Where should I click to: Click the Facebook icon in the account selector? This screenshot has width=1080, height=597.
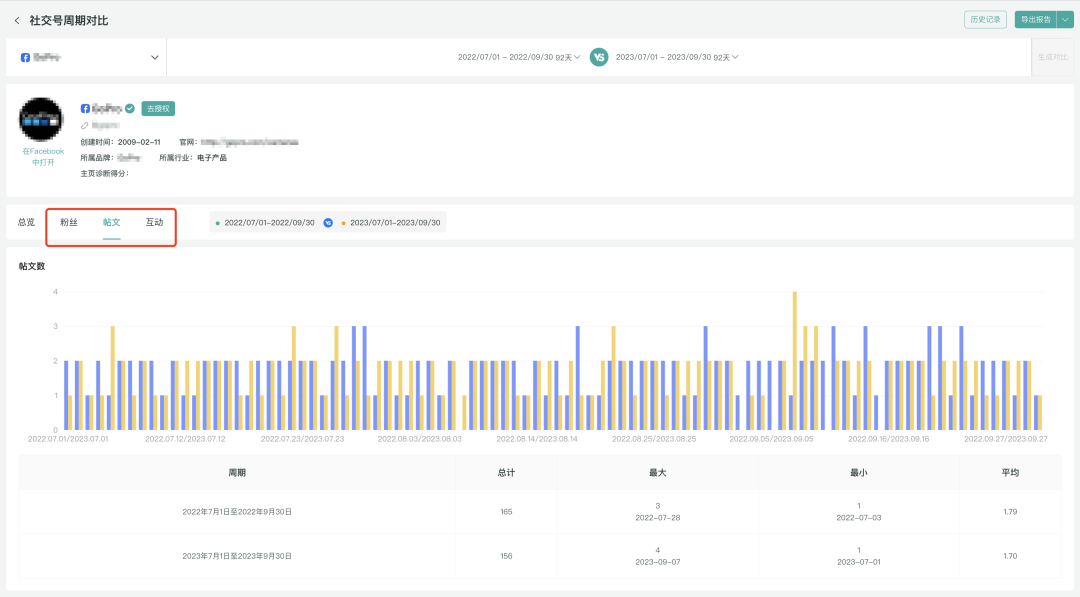point(25,57)
